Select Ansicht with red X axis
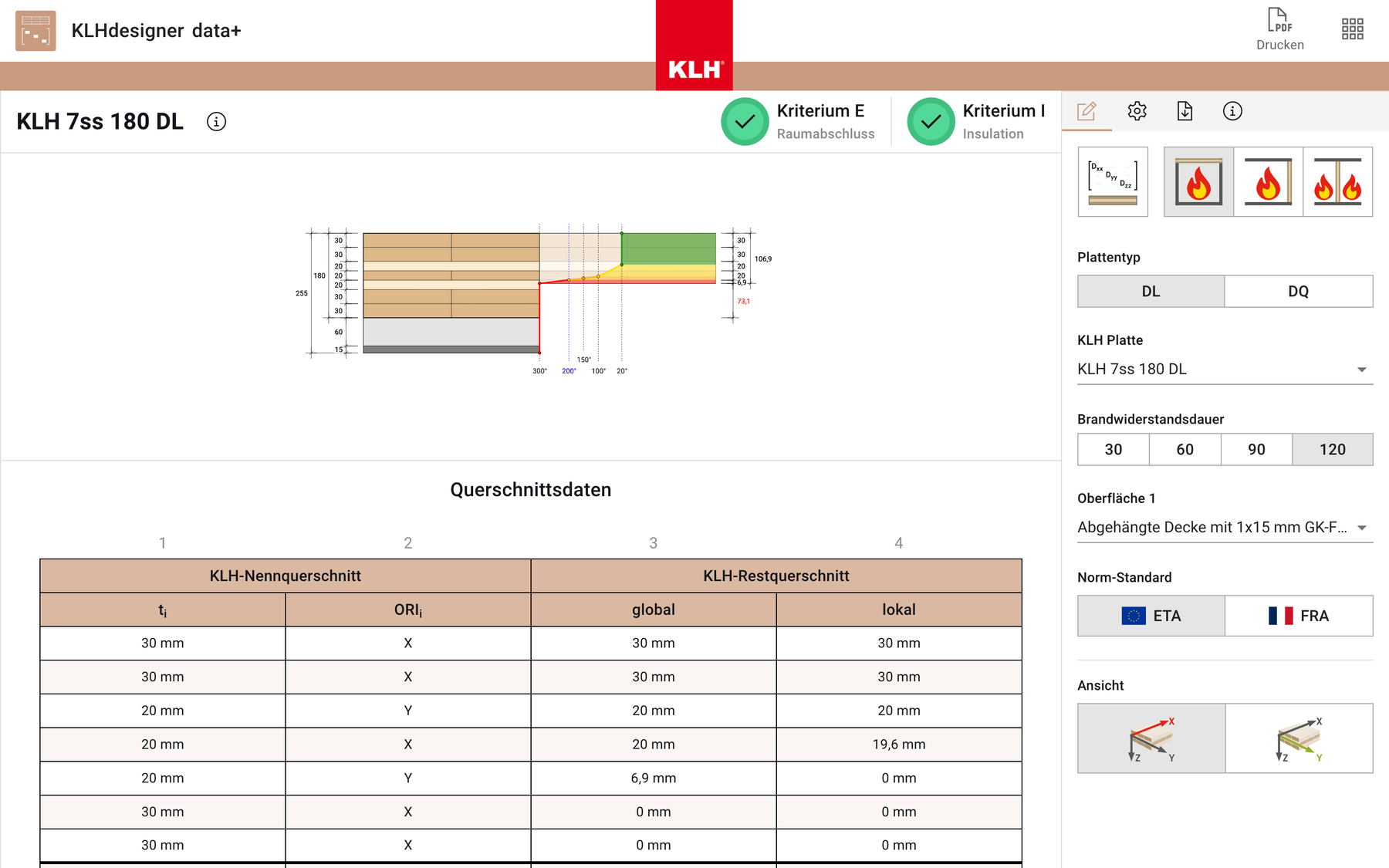 tap(1151, 738)
